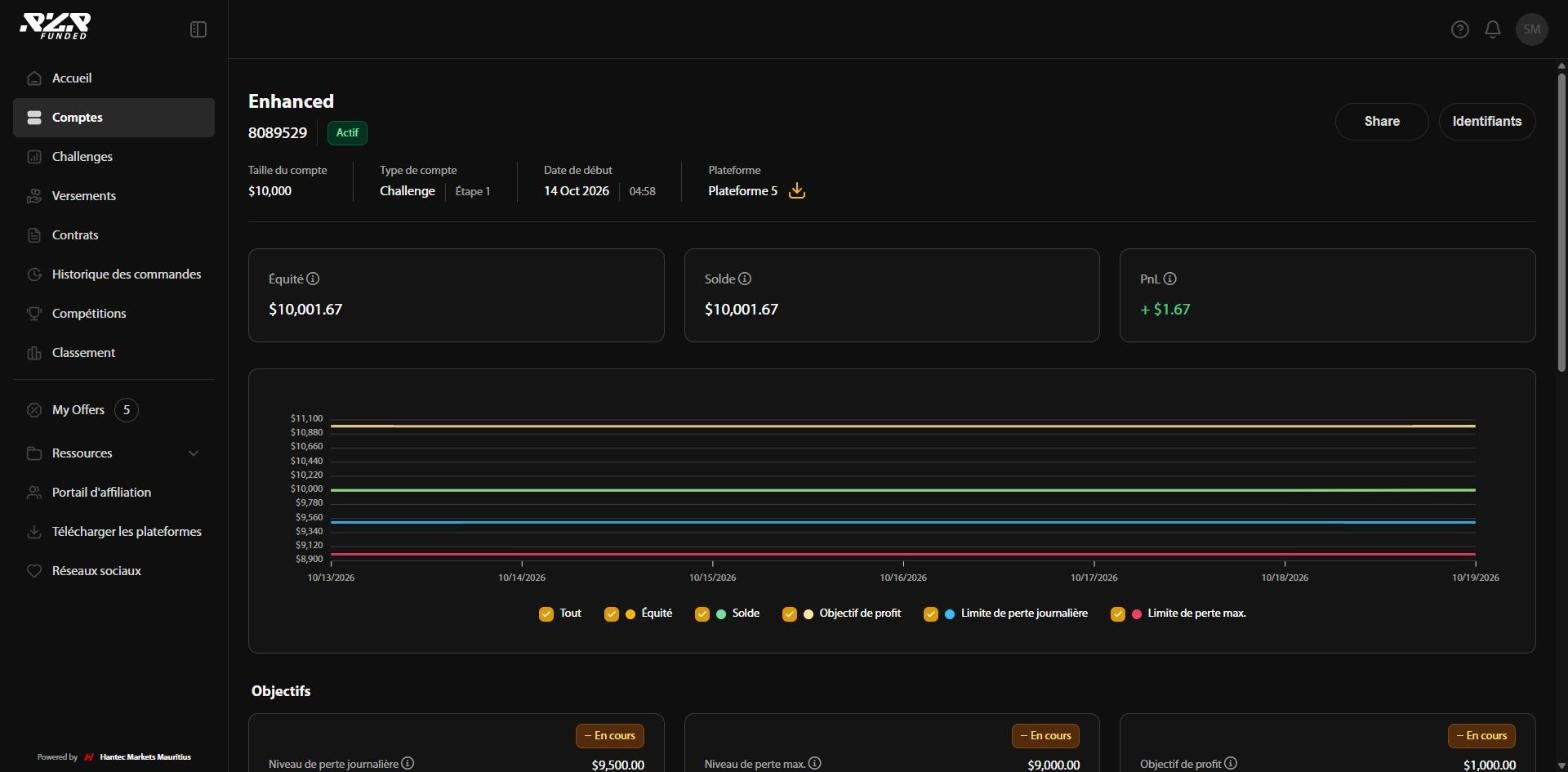Open Télécharger les plateformes
The height and width of the screenshot is (772, 1568).
tap(114, 532)
